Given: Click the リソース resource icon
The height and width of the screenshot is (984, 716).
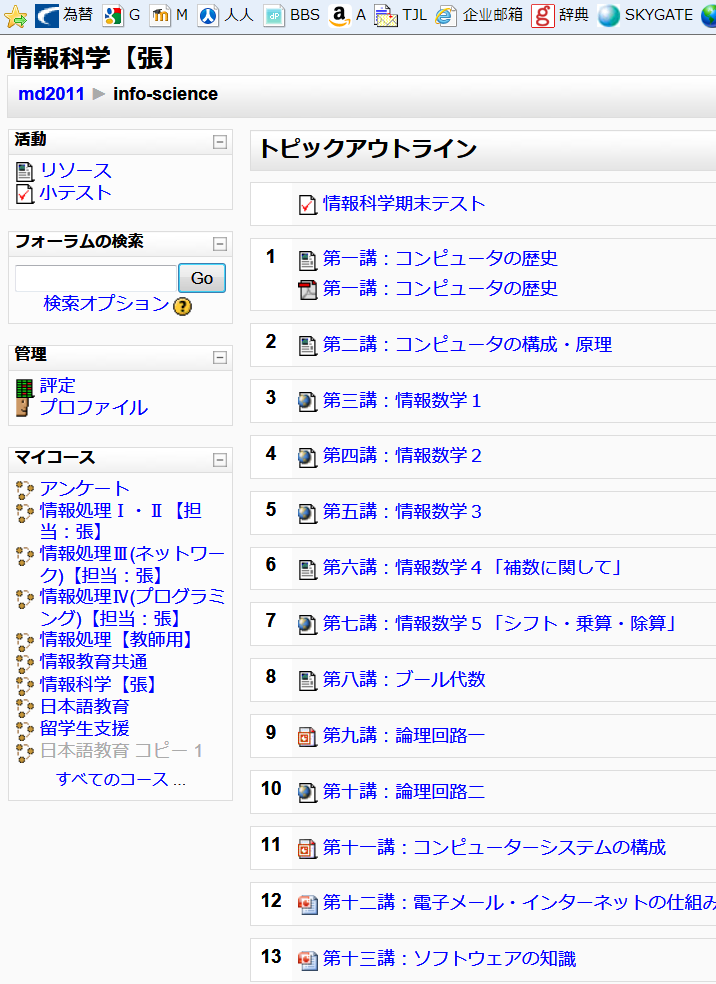Looking at the screenshot, I should 24,171.
